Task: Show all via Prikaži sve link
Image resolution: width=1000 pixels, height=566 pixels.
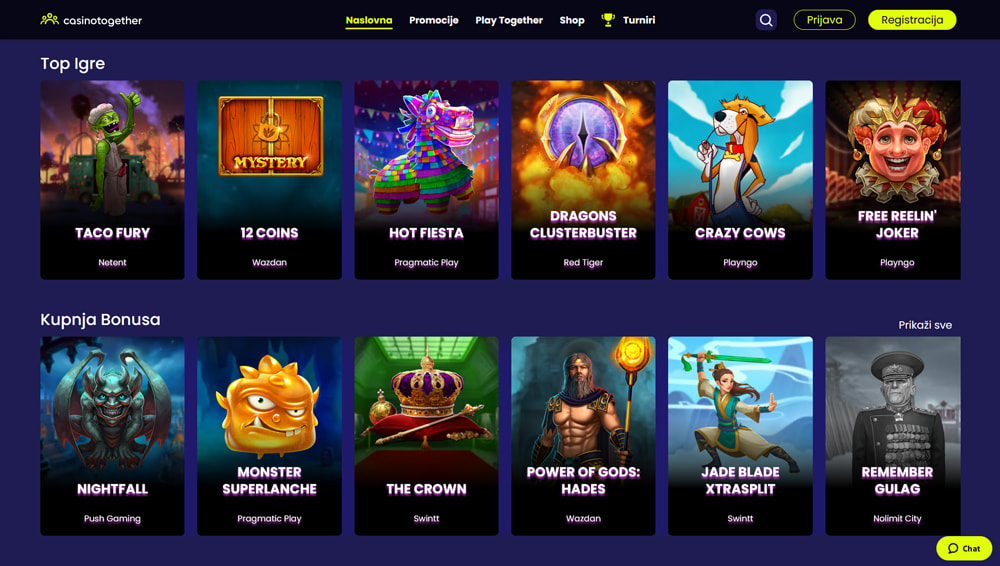Action: 925,325
